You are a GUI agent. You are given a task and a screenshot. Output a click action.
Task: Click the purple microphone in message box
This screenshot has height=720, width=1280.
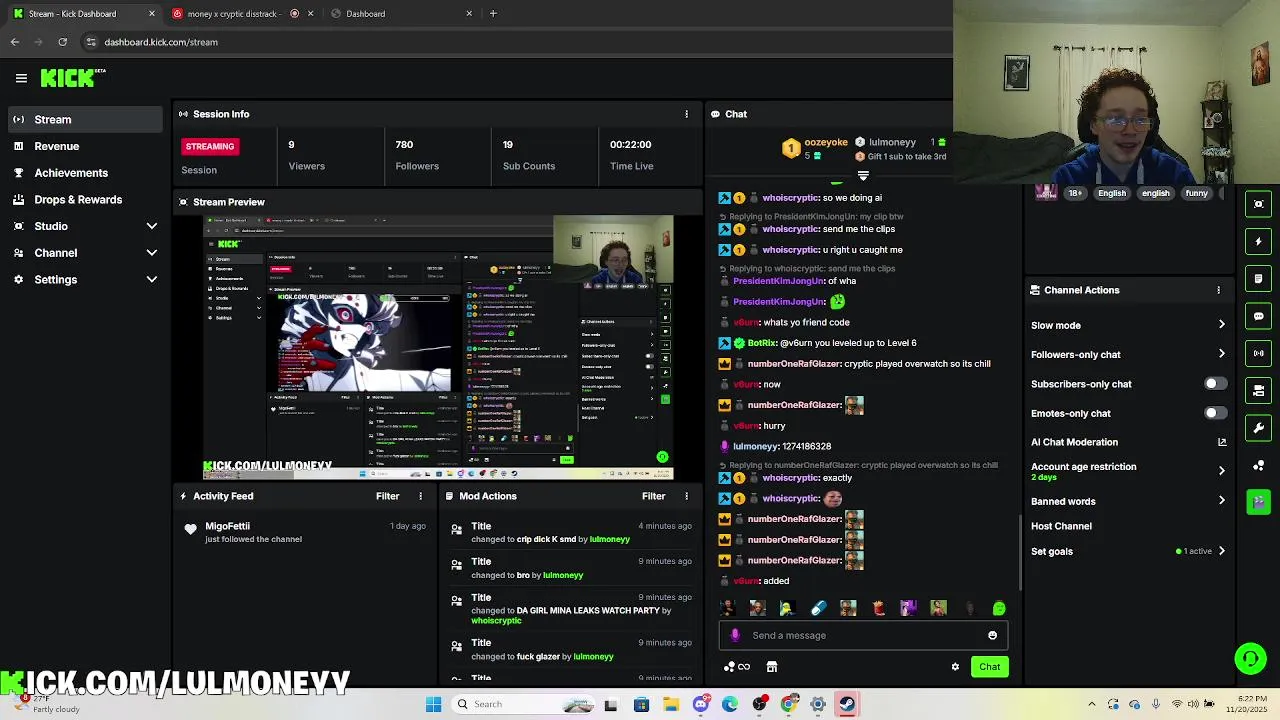pos(735,635)
